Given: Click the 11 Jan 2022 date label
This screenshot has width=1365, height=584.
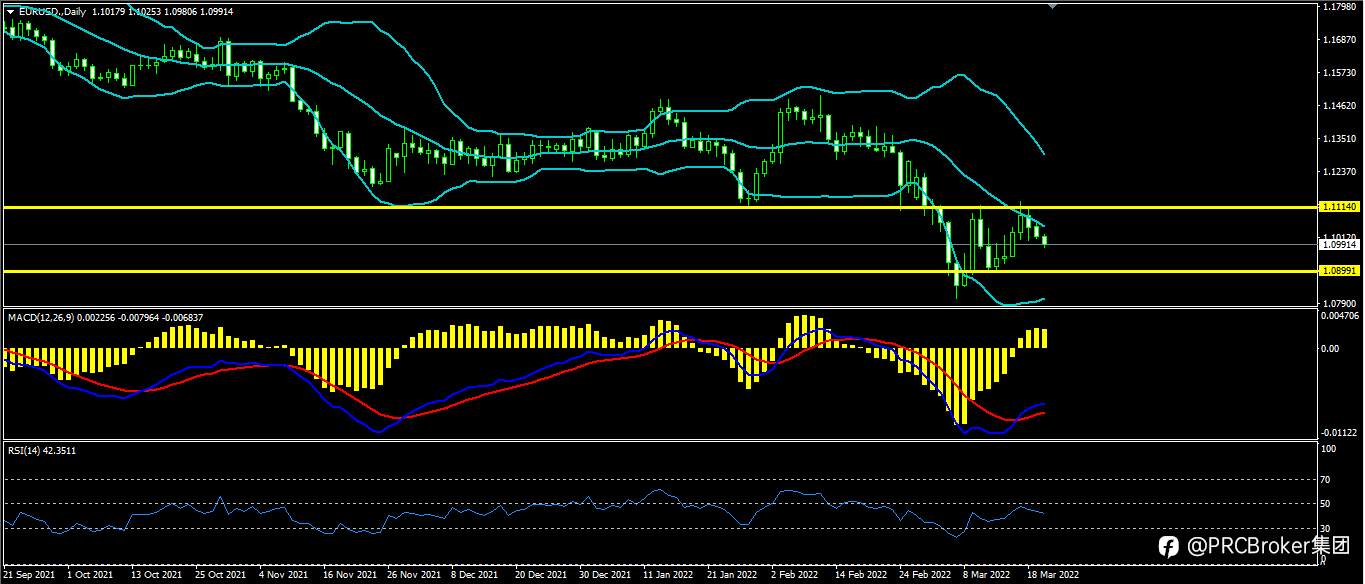Looking at the screenshot, I should coord(668,575).
